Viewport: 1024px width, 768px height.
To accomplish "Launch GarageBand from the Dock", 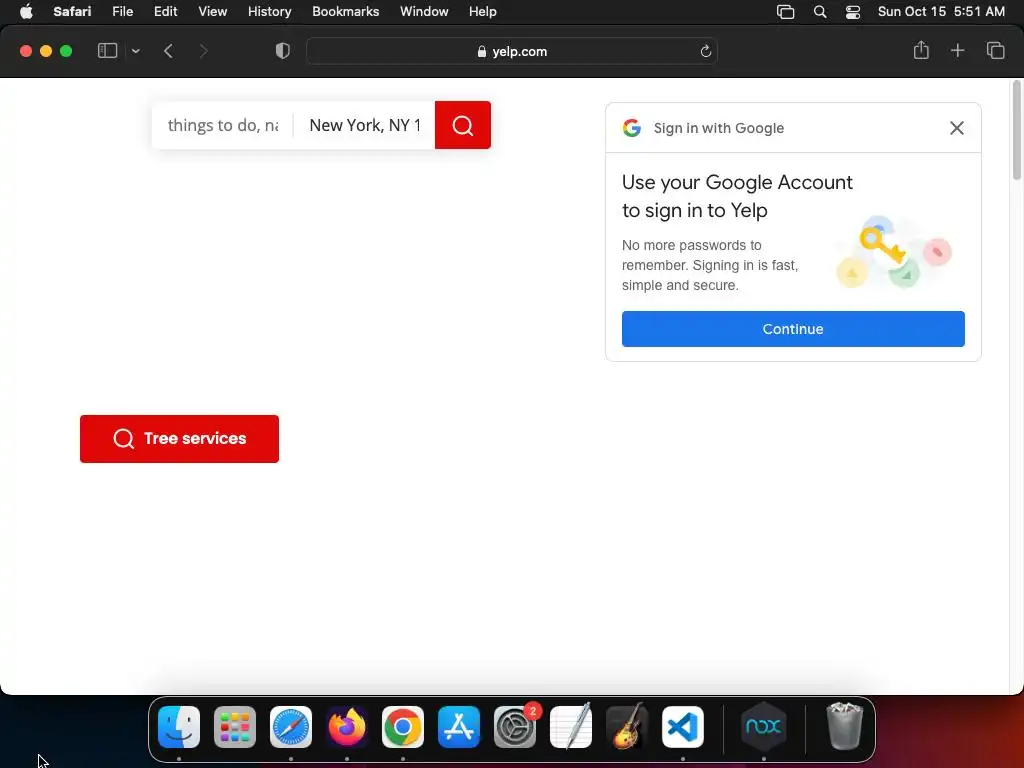I will [x=627, y=726].
